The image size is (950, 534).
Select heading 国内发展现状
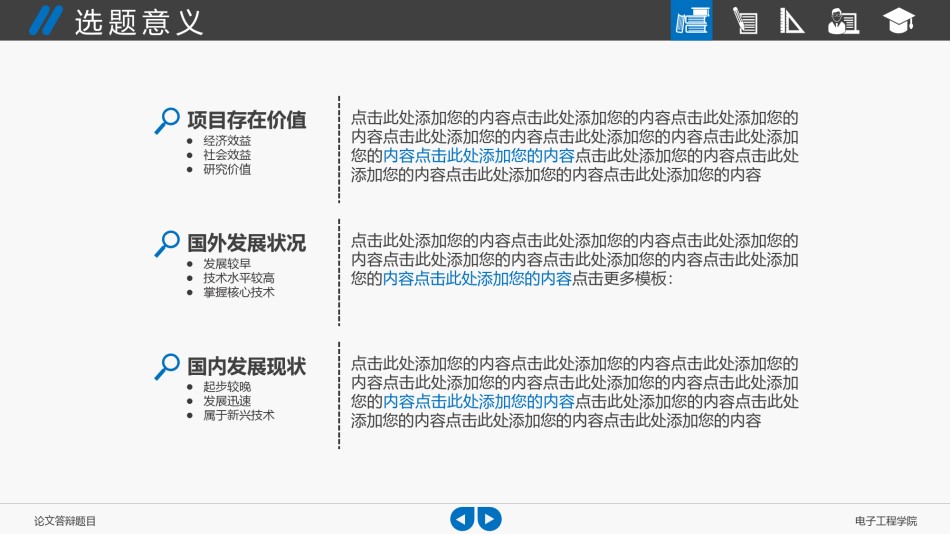(x=247, y=366)
